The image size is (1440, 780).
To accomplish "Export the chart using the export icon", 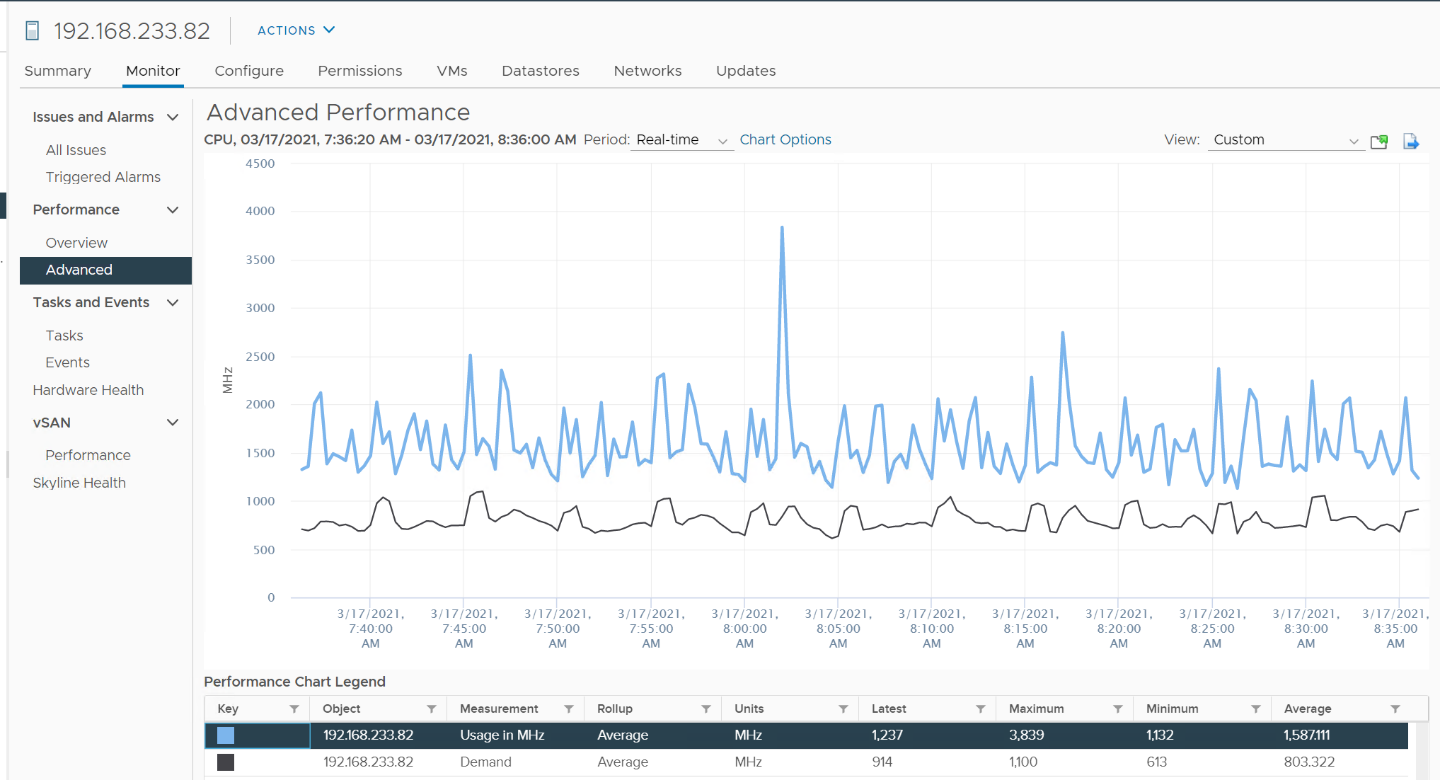I will (x=1411, y=141).
